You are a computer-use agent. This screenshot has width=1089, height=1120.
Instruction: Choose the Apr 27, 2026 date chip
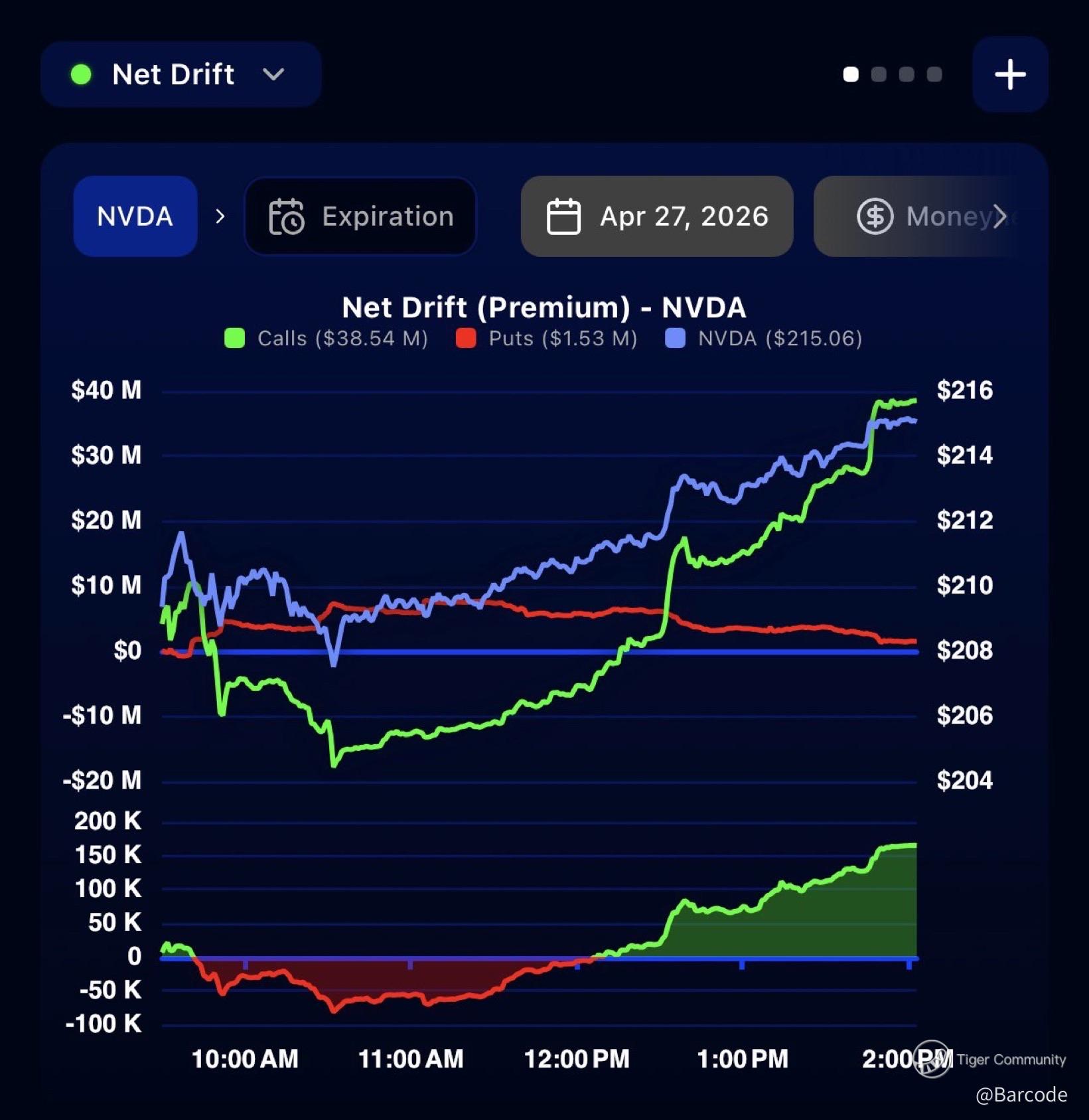(x=657, y=216)
